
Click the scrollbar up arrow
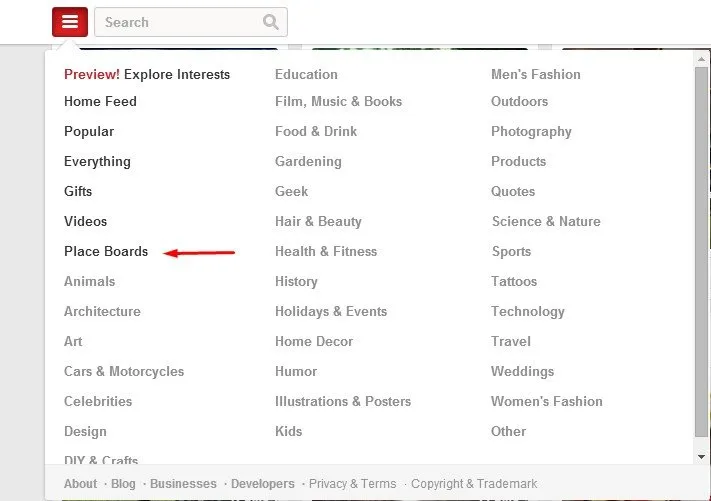[701, 59]
